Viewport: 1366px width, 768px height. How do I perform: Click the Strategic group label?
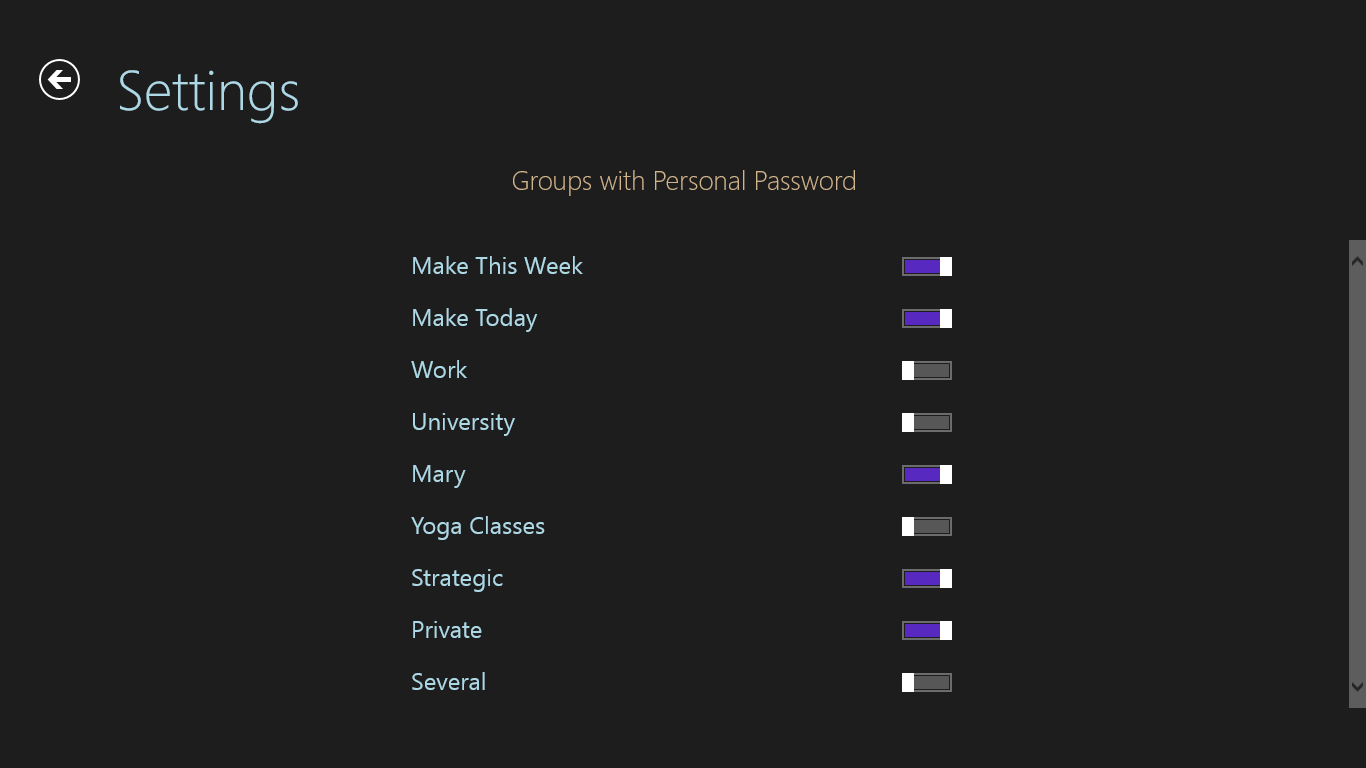pos(457,578)
